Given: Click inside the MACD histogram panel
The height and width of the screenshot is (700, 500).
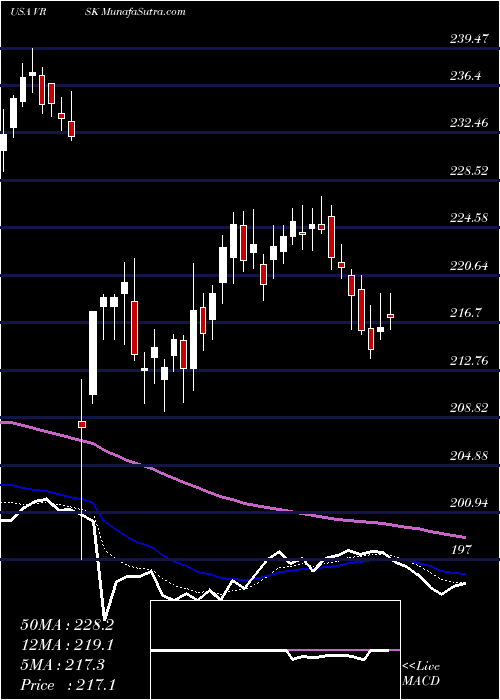Looking at the screenshot, I should (x=275, y=650).
